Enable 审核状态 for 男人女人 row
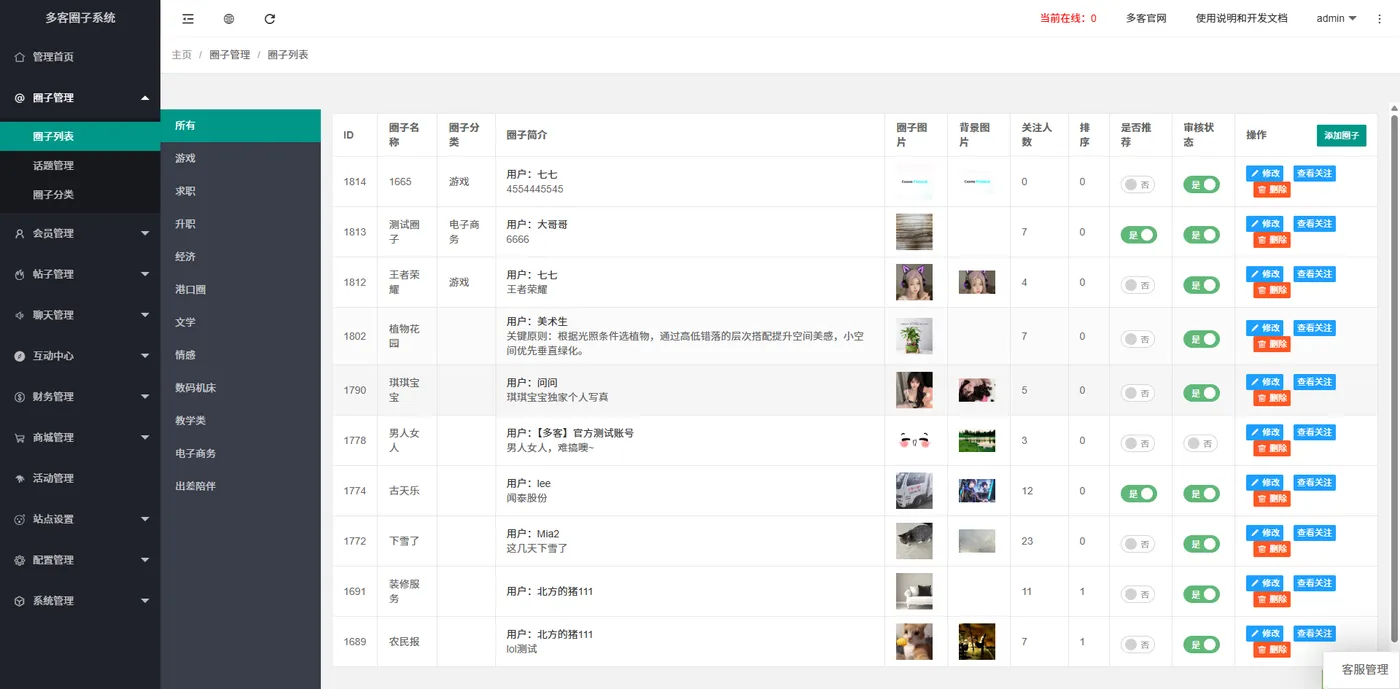 1201,443
